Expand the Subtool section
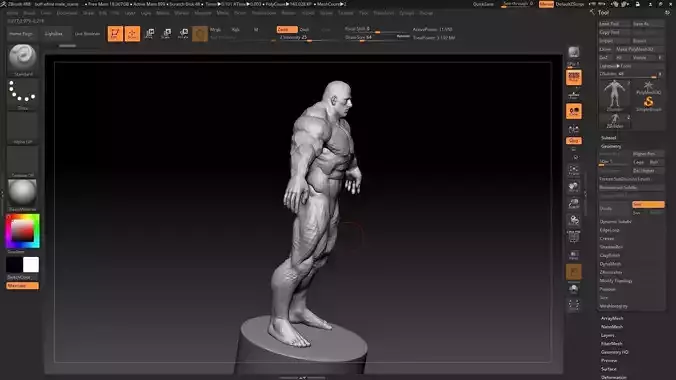This screenshot has width=676, height=380. (609, 138)
